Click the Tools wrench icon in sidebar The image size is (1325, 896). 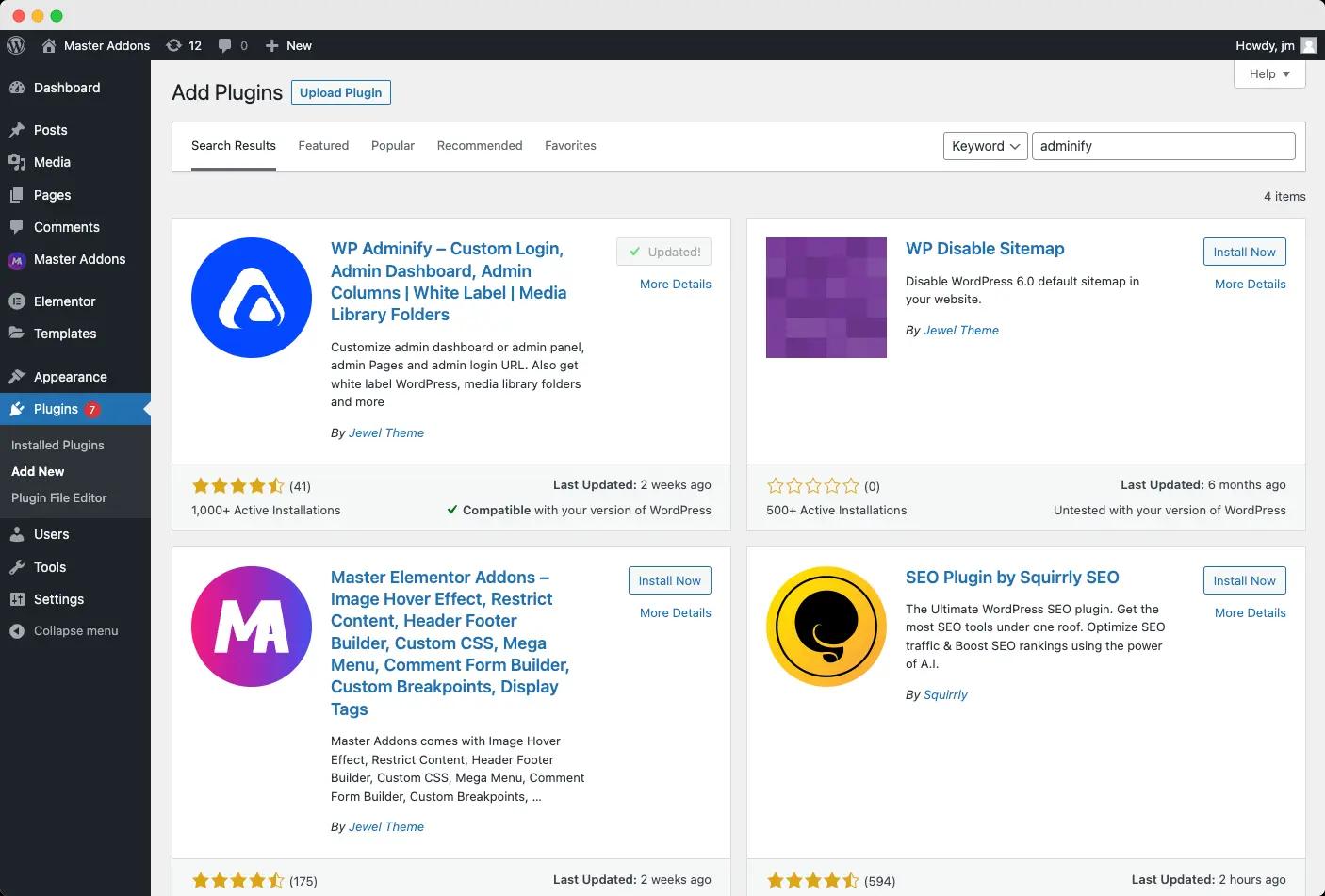click(x=17, y=567)
